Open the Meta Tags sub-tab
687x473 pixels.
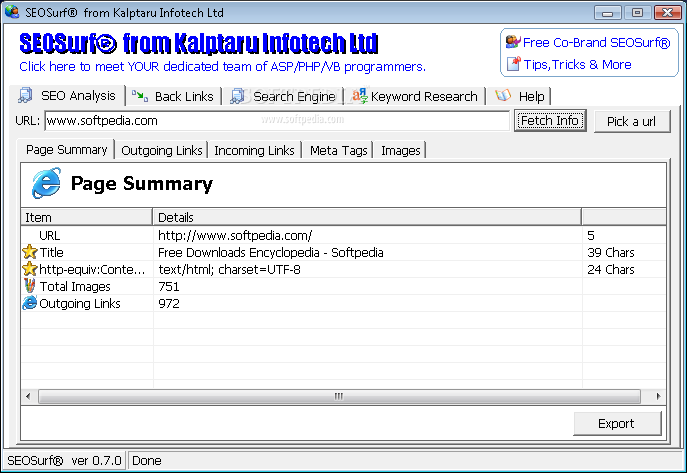pyautogui.click(x=338, y=150)
